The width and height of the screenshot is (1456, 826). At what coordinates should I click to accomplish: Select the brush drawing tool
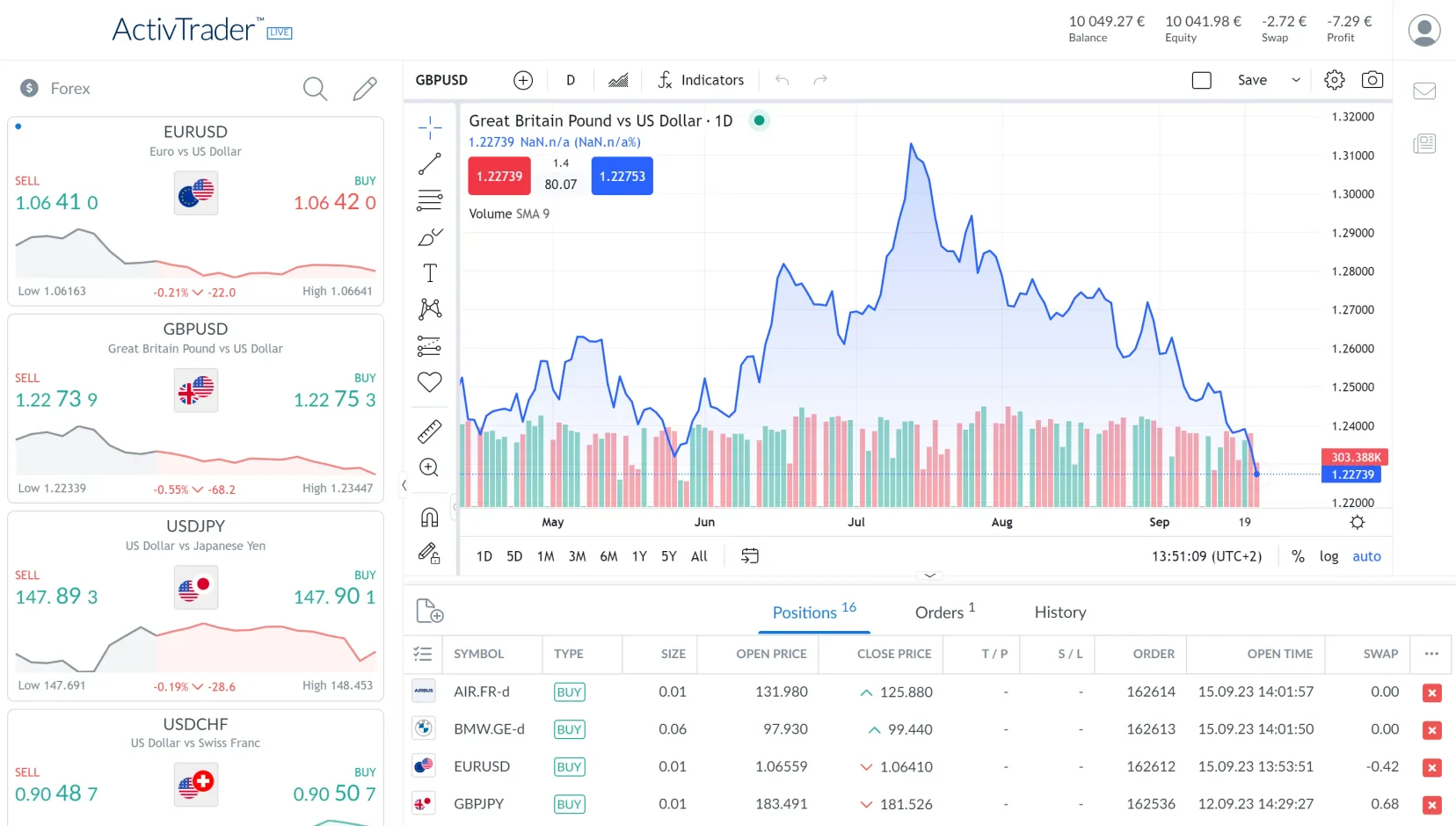[x=430, y=237]
